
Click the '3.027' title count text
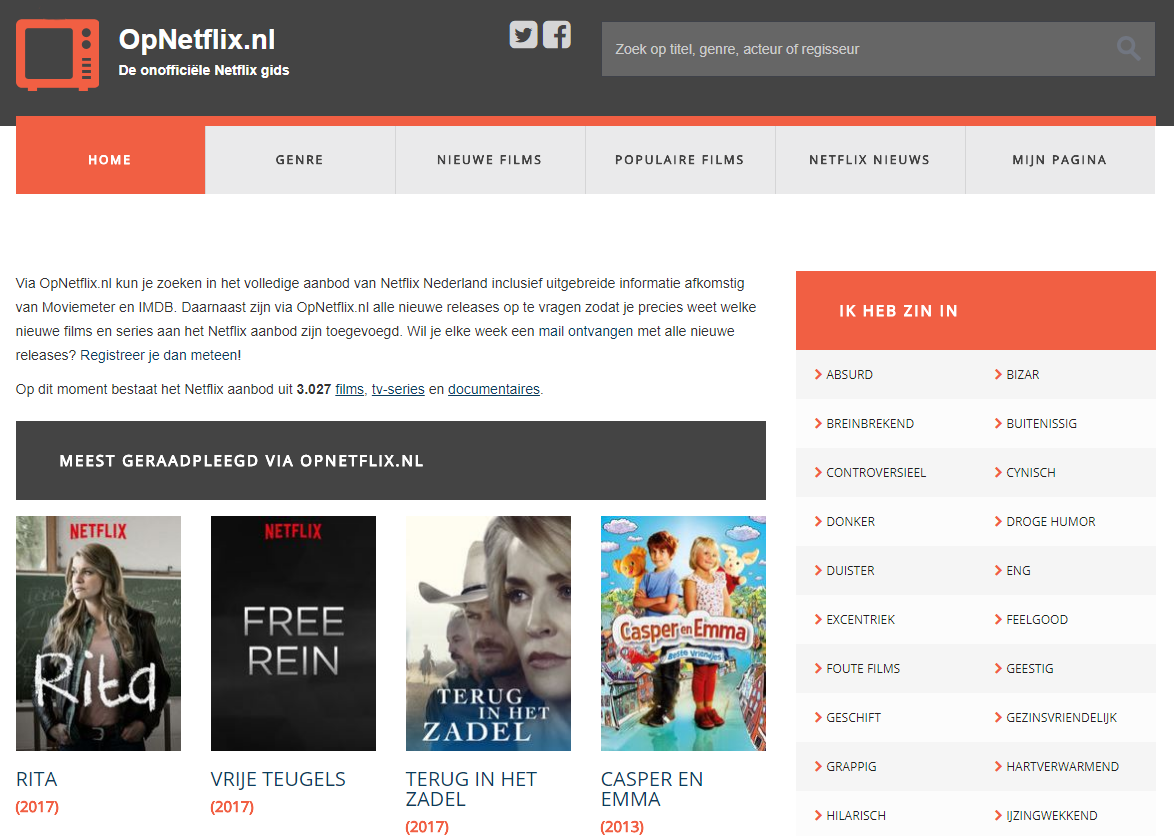(314, 389)
